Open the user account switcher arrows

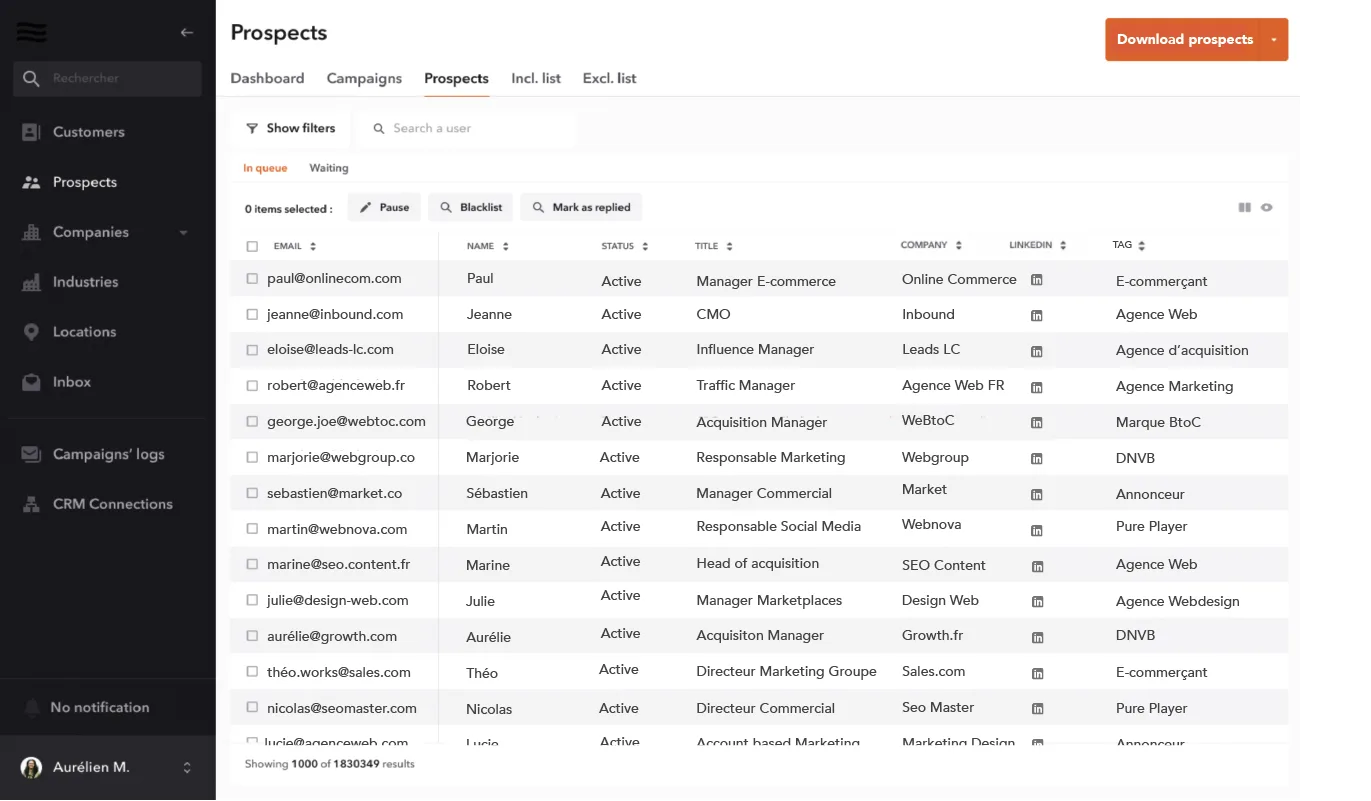[186, 768]
